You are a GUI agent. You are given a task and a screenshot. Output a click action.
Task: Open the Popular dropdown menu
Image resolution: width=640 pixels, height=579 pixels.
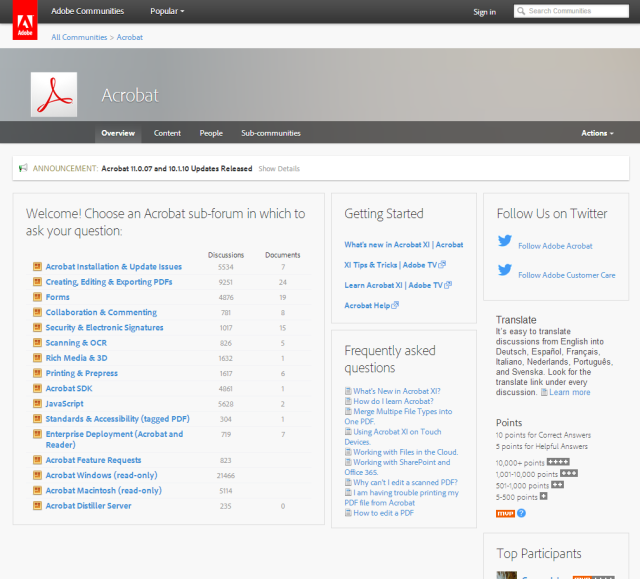[167, 11]
